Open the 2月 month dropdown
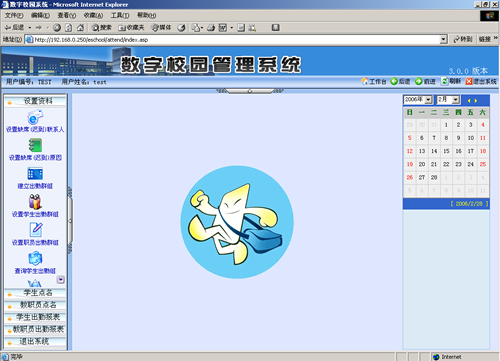 (448, 100)
